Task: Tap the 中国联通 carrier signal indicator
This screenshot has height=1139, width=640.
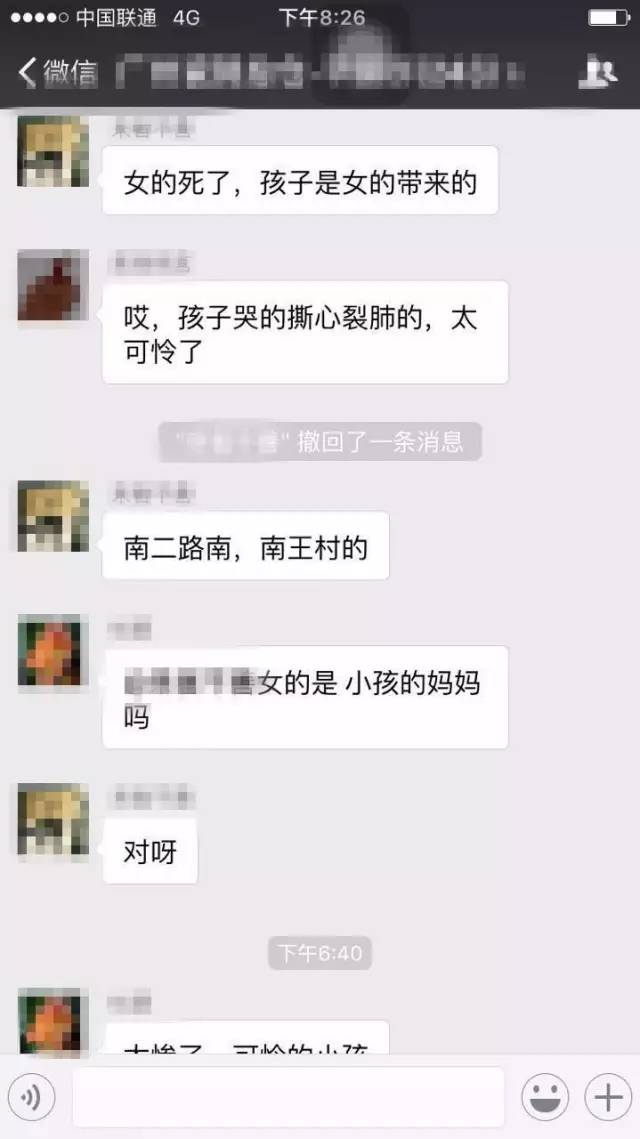Action: (x=84, y=17)
